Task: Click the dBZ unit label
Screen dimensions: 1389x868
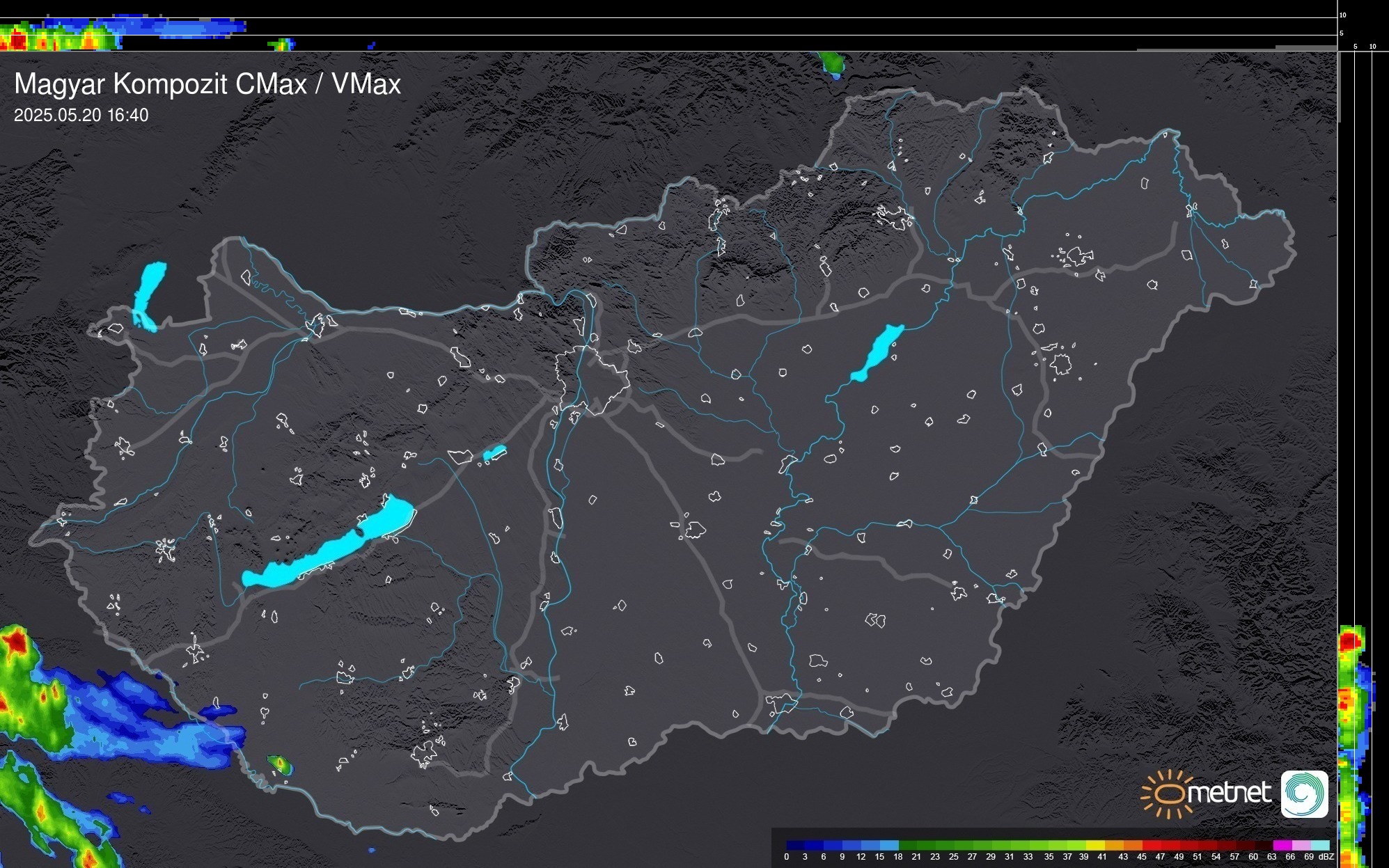Action: (1327, 857)
